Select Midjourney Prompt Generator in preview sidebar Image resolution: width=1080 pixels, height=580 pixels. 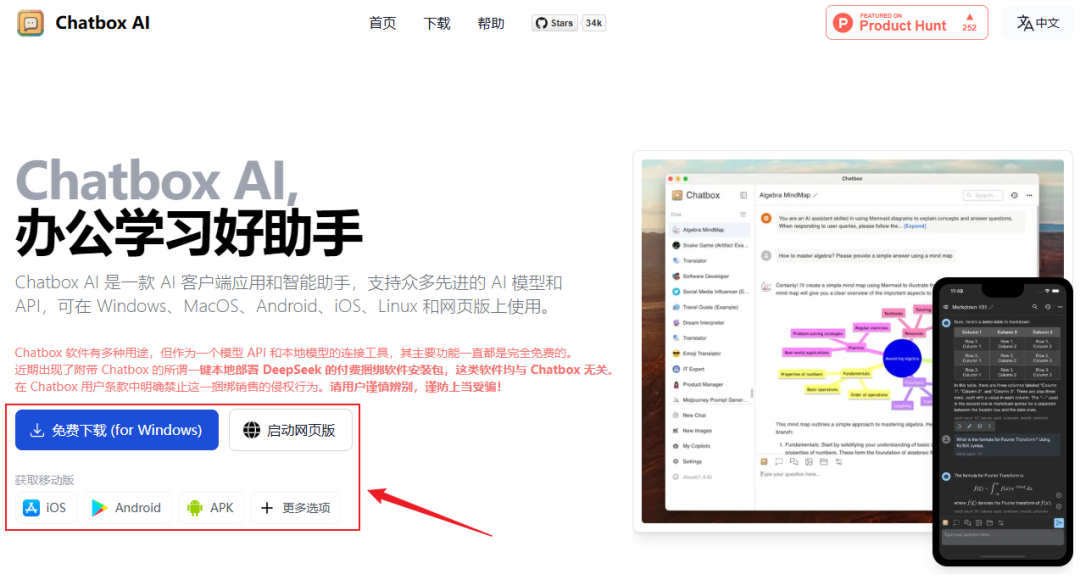click(x=709, y=400)
